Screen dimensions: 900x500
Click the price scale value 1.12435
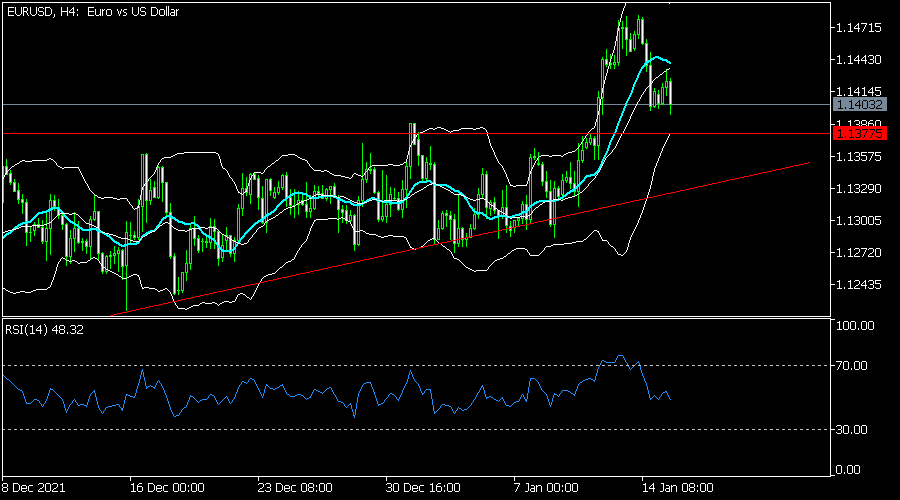(x=859, y=285)
